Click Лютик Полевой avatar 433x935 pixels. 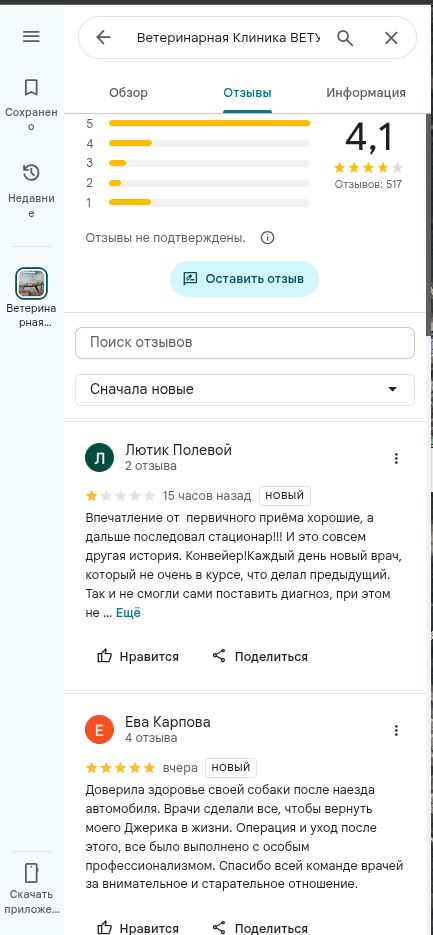coord(100,458)
